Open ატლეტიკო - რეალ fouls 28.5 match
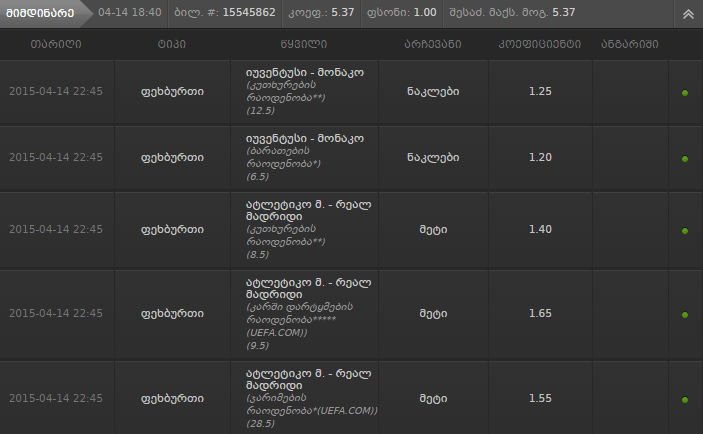This screenshot has height=434, width=703. click(x=308, y=379)
